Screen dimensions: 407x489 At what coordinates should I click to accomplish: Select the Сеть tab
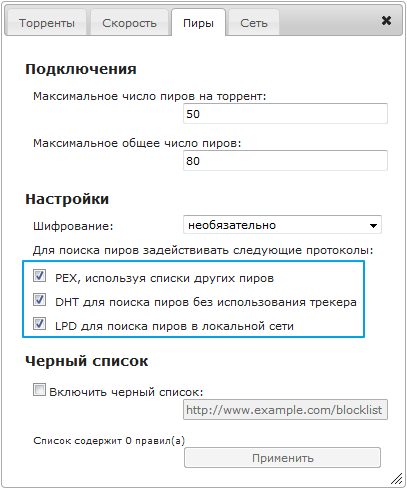click(254, 23)
